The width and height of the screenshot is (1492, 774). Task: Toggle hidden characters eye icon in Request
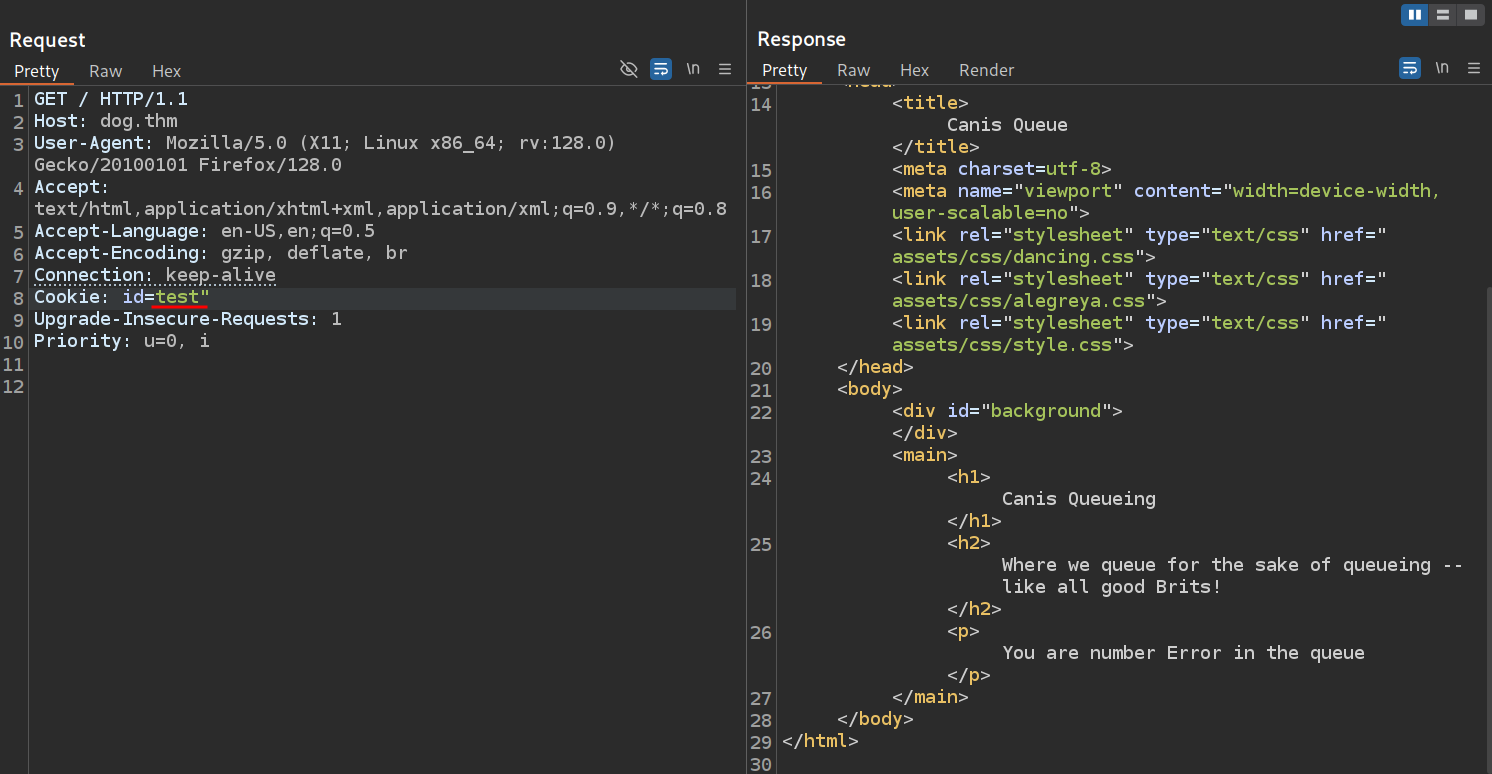[629, 69]
